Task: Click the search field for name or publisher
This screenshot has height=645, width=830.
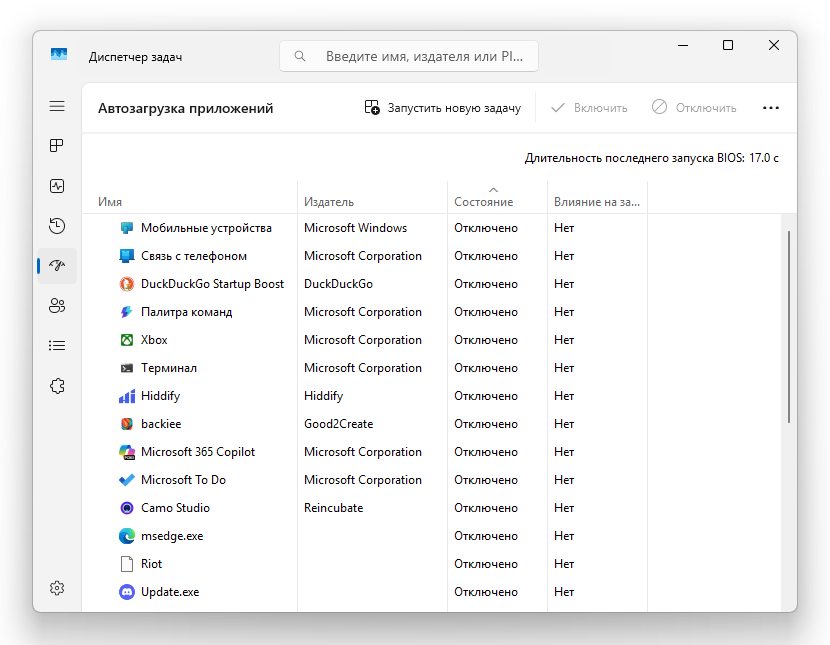Action: (x=409, y=56)
